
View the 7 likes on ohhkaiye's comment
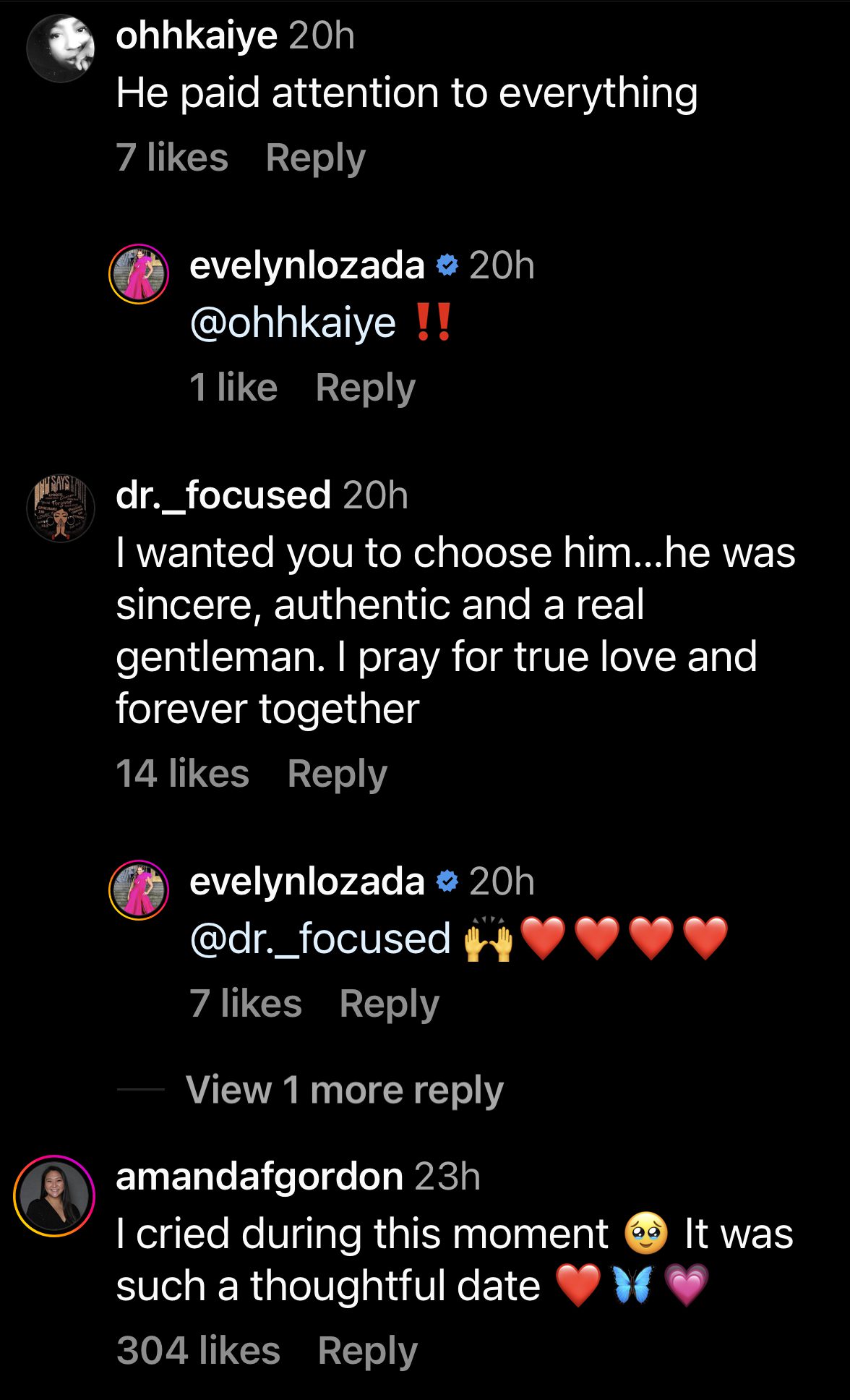pyautogui.click(x=172, y=158)
